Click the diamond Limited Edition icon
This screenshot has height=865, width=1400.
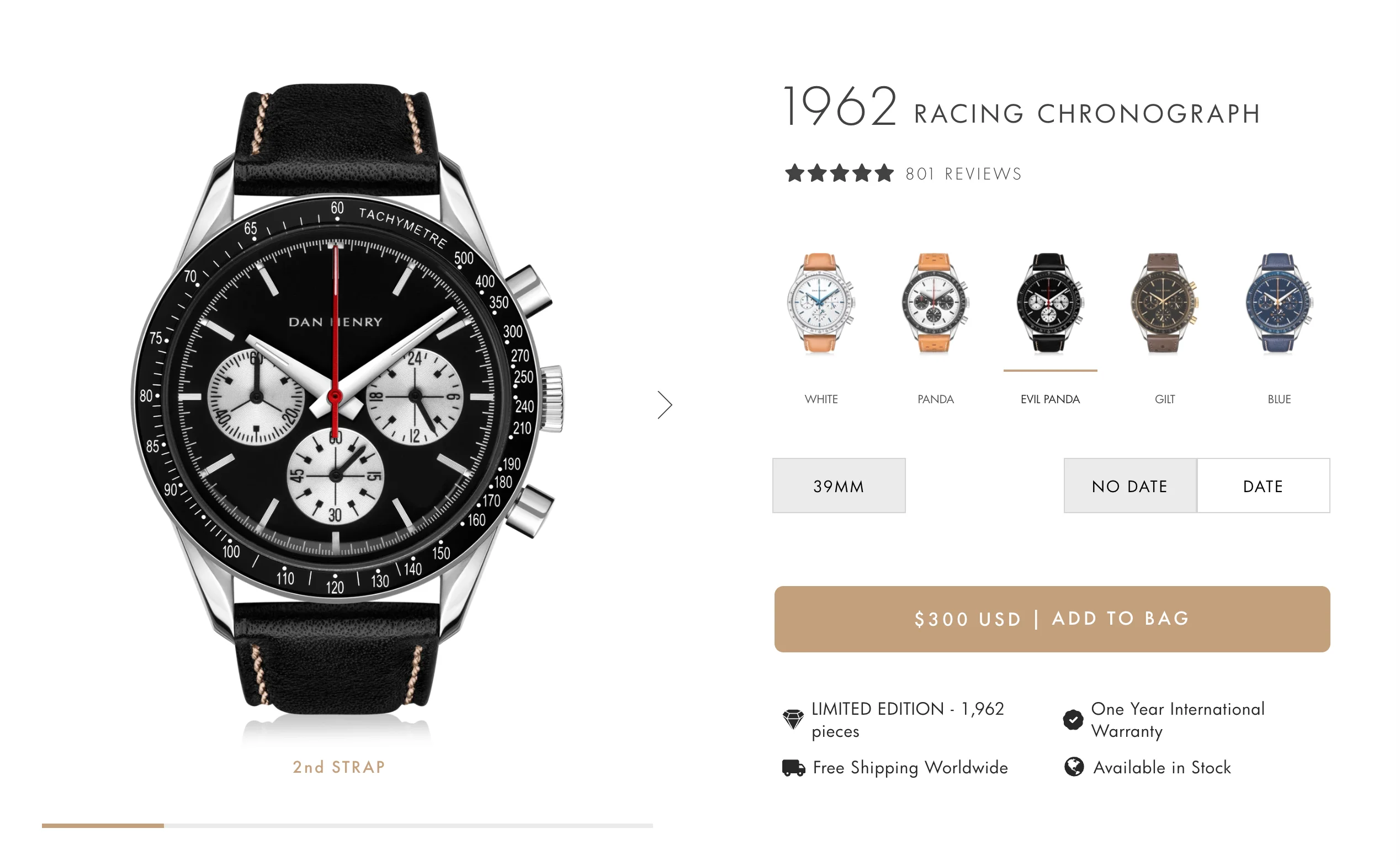793,719
